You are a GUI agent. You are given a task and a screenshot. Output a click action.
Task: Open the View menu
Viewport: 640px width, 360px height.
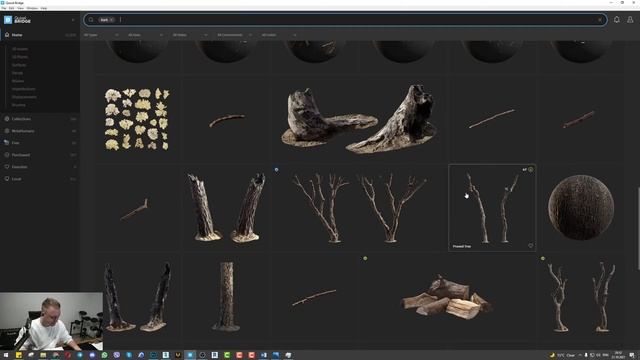point(20,8)
